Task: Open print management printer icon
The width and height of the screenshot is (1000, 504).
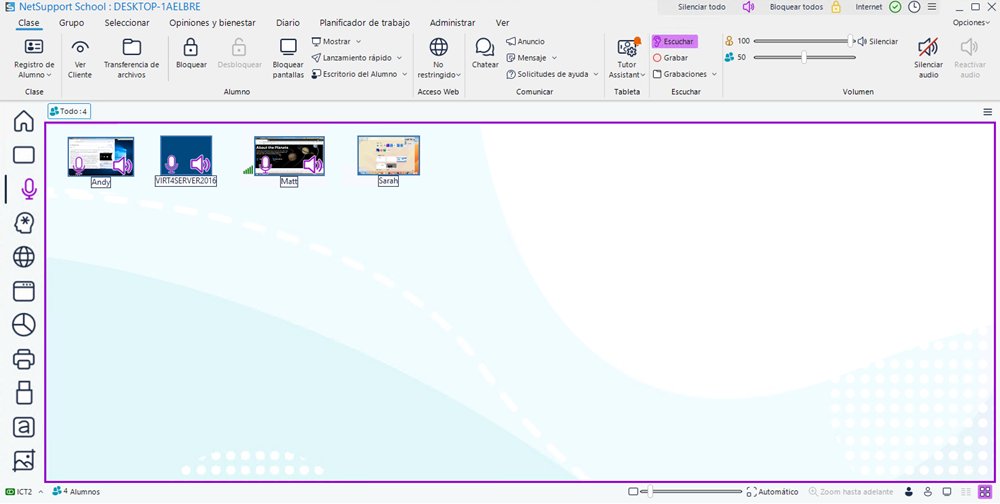Action: point(24,359)
